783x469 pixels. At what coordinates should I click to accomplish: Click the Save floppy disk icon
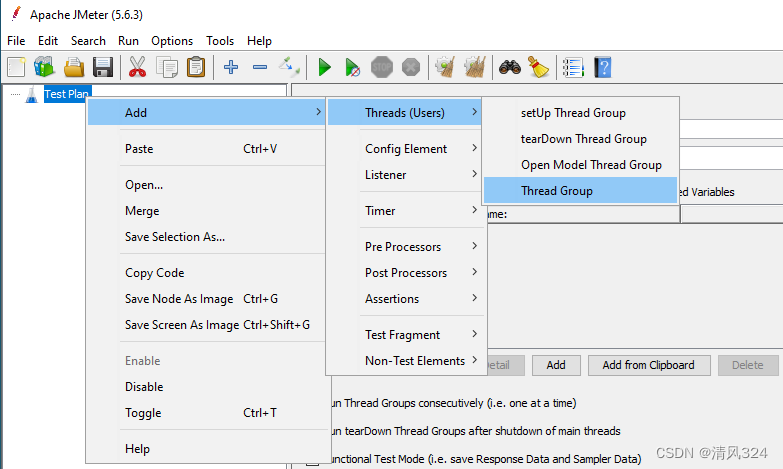pyautogui.click(x=103, y=67)
